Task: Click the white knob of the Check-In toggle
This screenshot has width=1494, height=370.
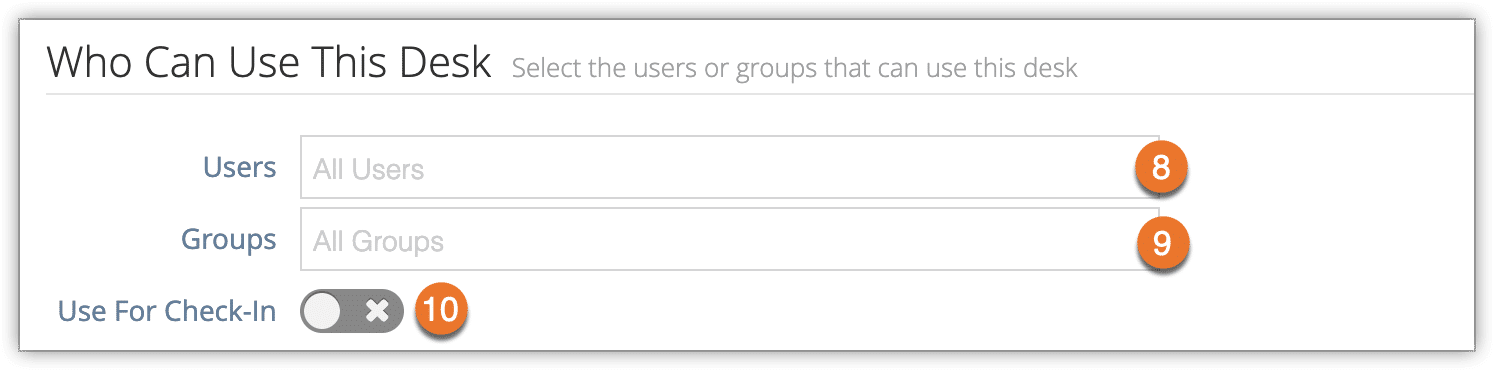Action: pyautogui.click(x=323, y=311)
